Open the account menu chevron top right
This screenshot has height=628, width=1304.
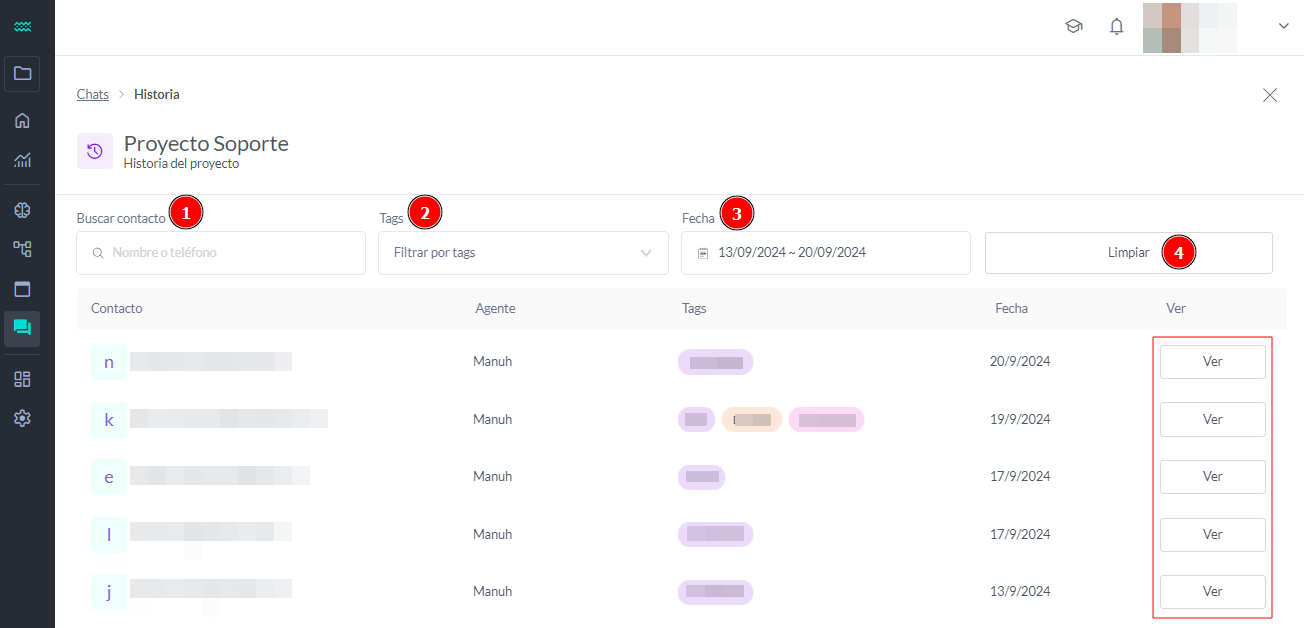1283,26
